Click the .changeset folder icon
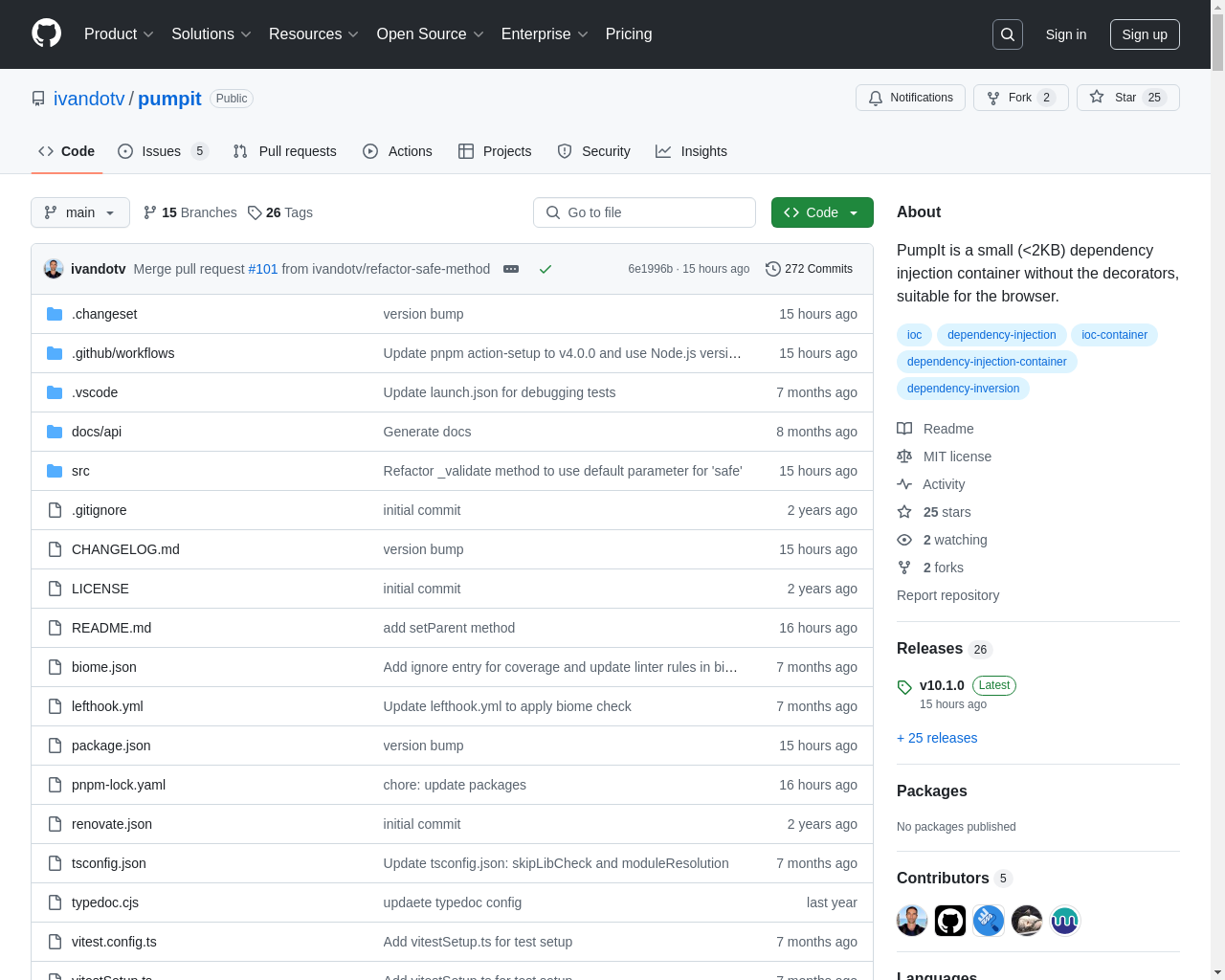 click(x=55, y=314)
